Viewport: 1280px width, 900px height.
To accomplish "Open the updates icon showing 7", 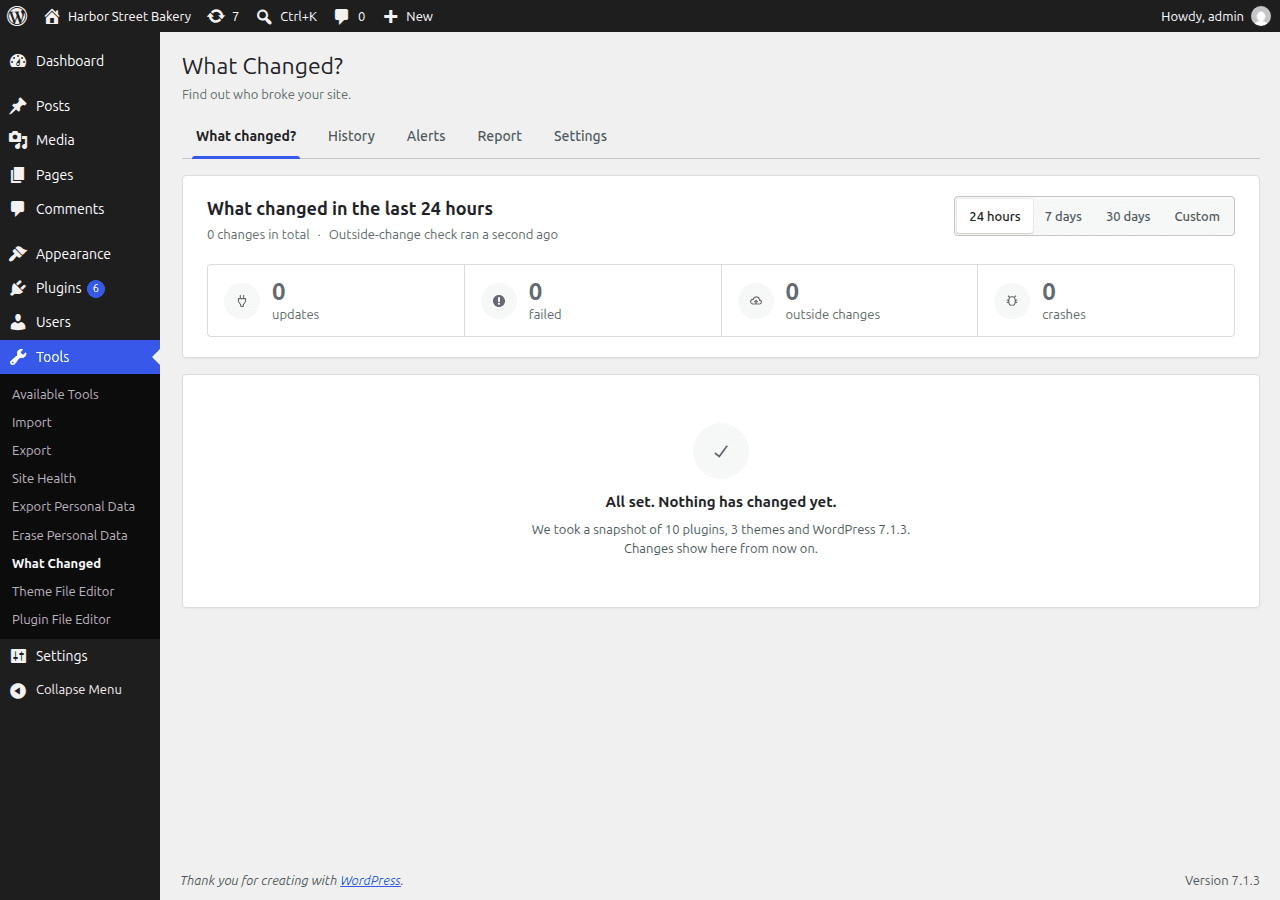I will [x=216, y=16].
